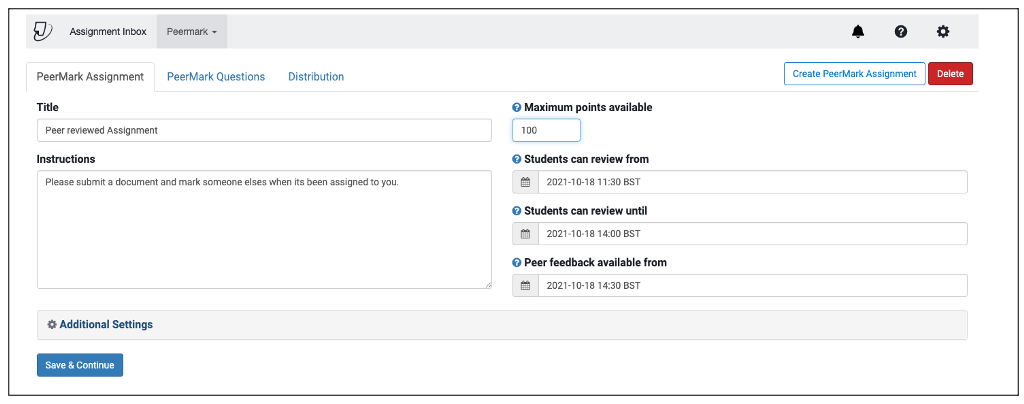The image size is (1024, 404).
Task: Click help icon beside Students can review from
Action: tap(517, 159)
